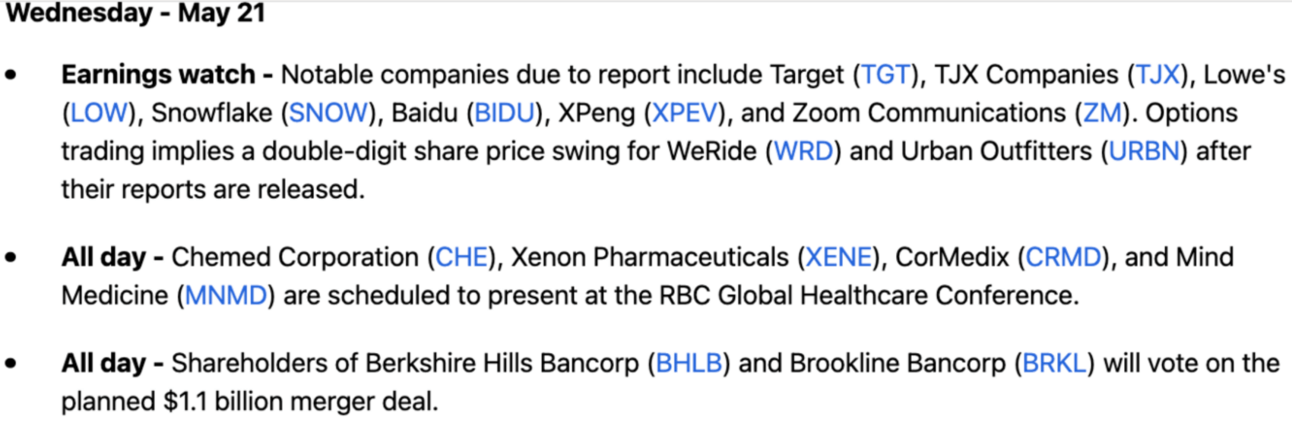Click the All day label about Shareholders vote

coord(113,363)
